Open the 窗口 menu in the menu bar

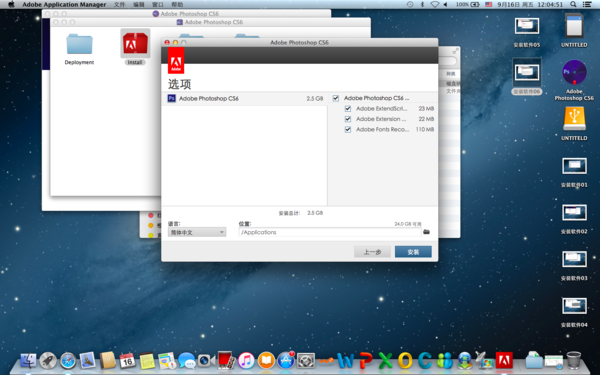158,5
